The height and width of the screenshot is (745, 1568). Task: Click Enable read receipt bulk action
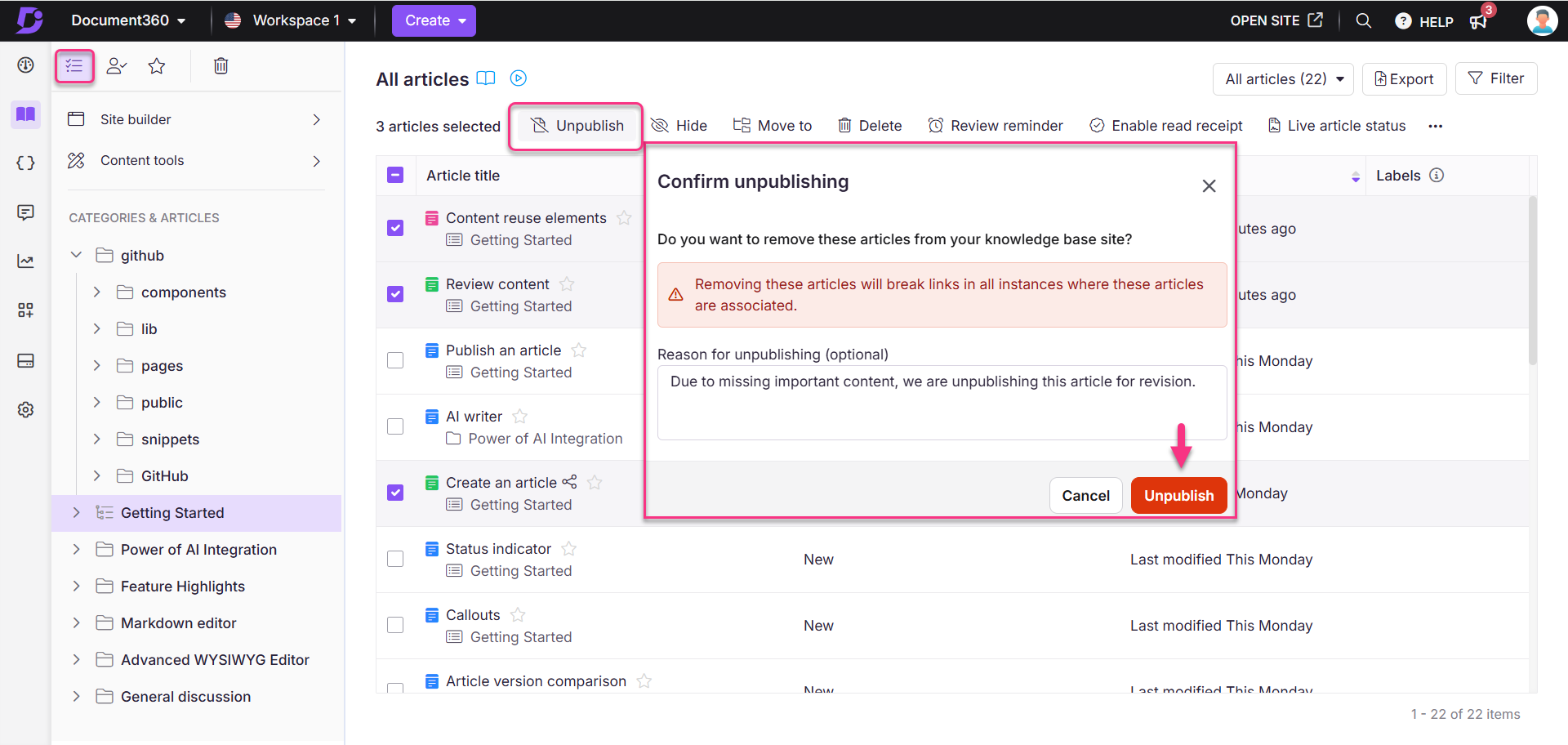[1166, 126]
